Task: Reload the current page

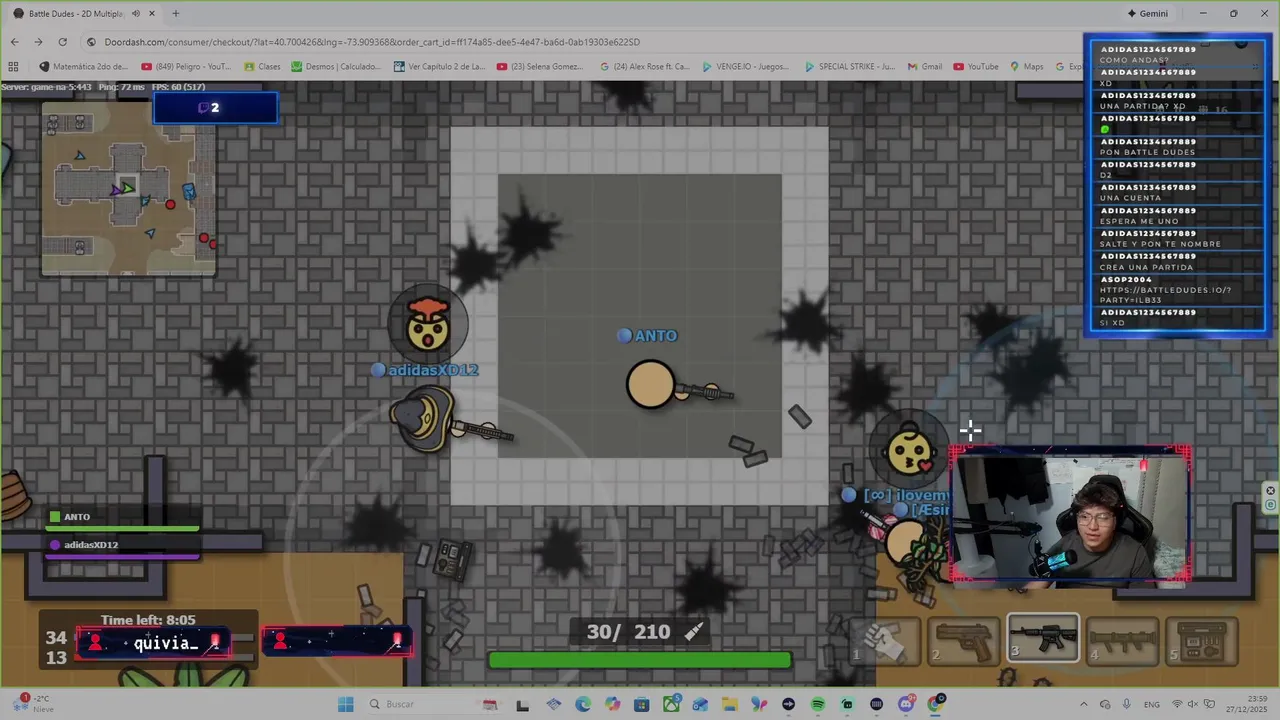Action: tap(62, 42)
